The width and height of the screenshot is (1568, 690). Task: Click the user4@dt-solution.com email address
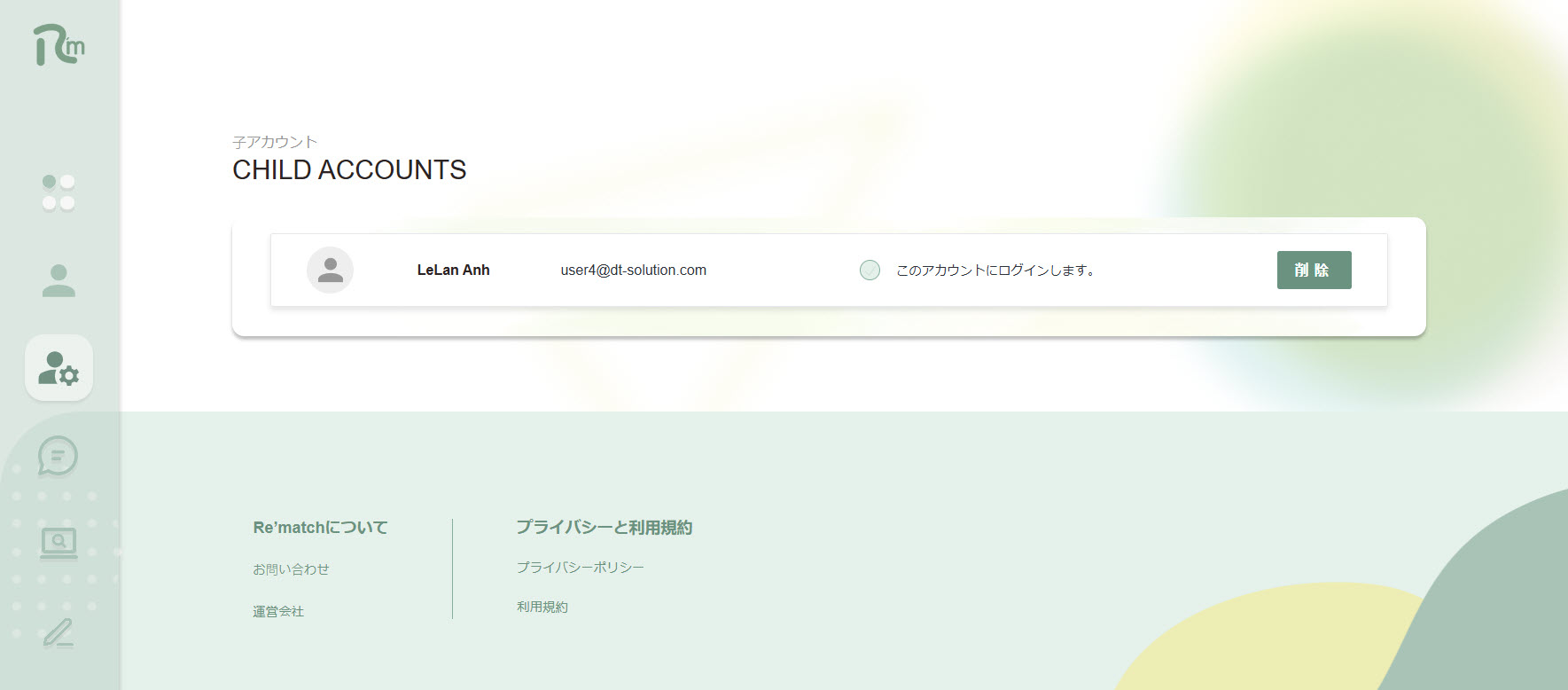click(x=633, y=271)
